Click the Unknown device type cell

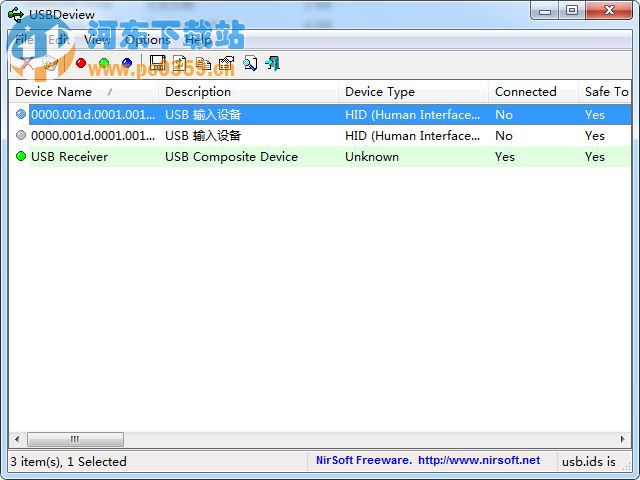coord(372,157)
